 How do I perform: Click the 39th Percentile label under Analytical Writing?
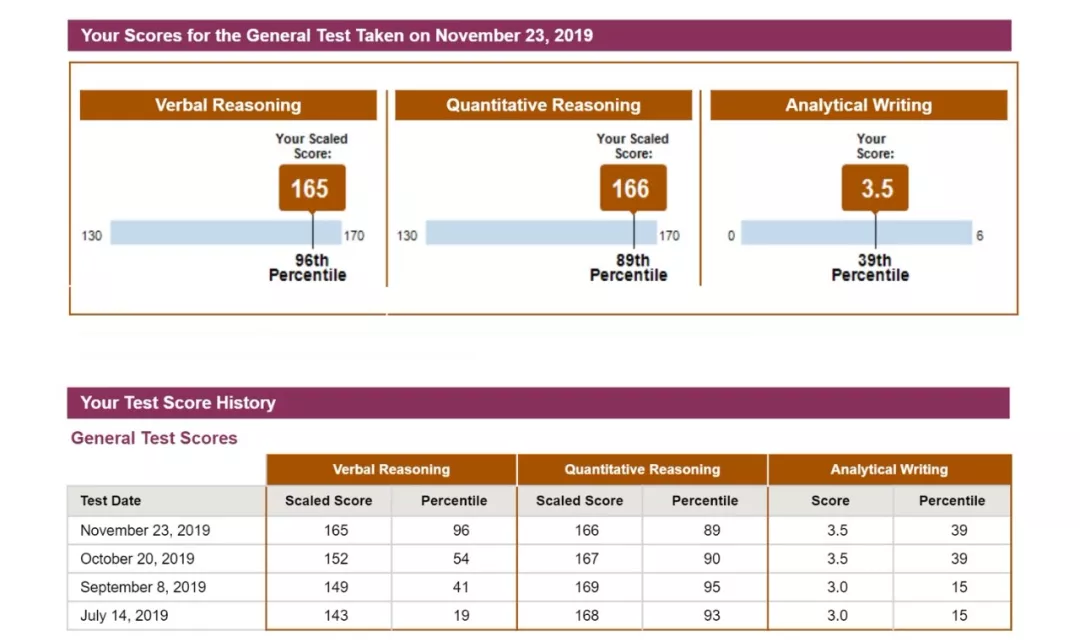(x=870, y=268)
